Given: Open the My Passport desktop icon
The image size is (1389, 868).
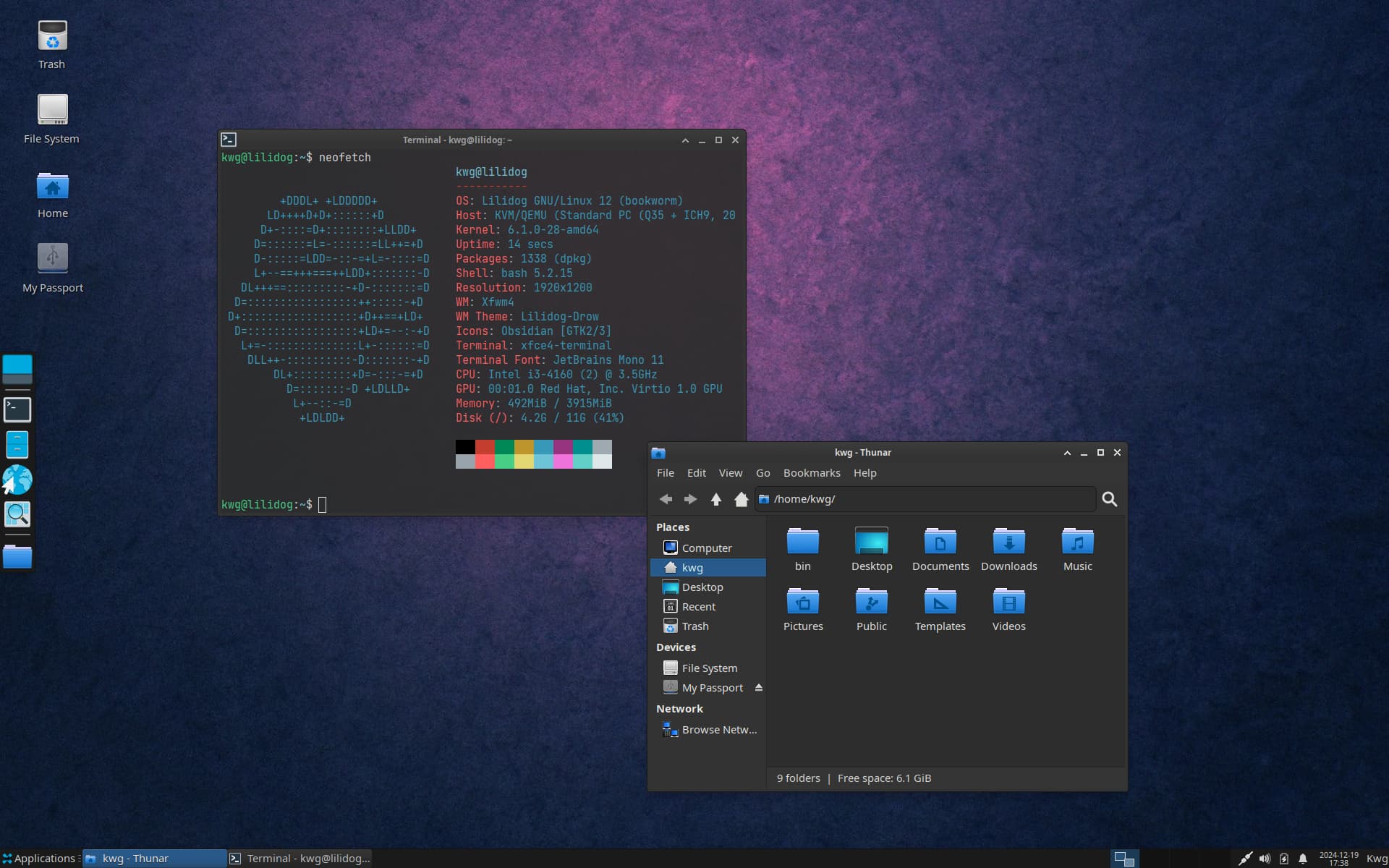Looking at the screenshot, I should pos(52,259).
